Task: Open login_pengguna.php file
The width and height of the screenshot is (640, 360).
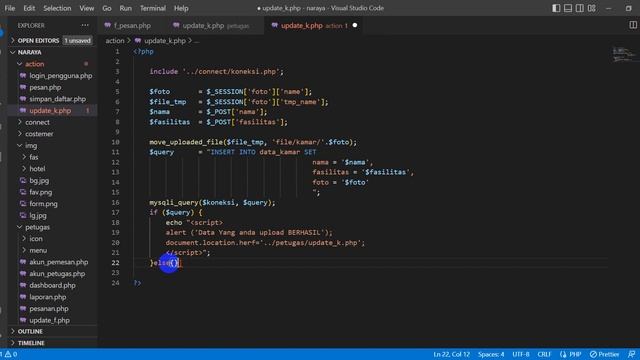Action: tap(60, 76)
